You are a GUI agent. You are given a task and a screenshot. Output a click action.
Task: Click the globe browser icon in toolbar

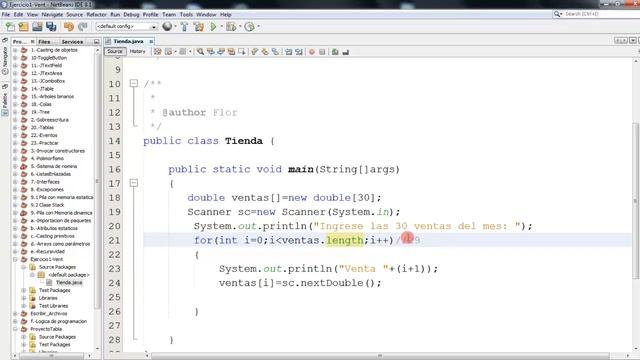pos(167,27)
